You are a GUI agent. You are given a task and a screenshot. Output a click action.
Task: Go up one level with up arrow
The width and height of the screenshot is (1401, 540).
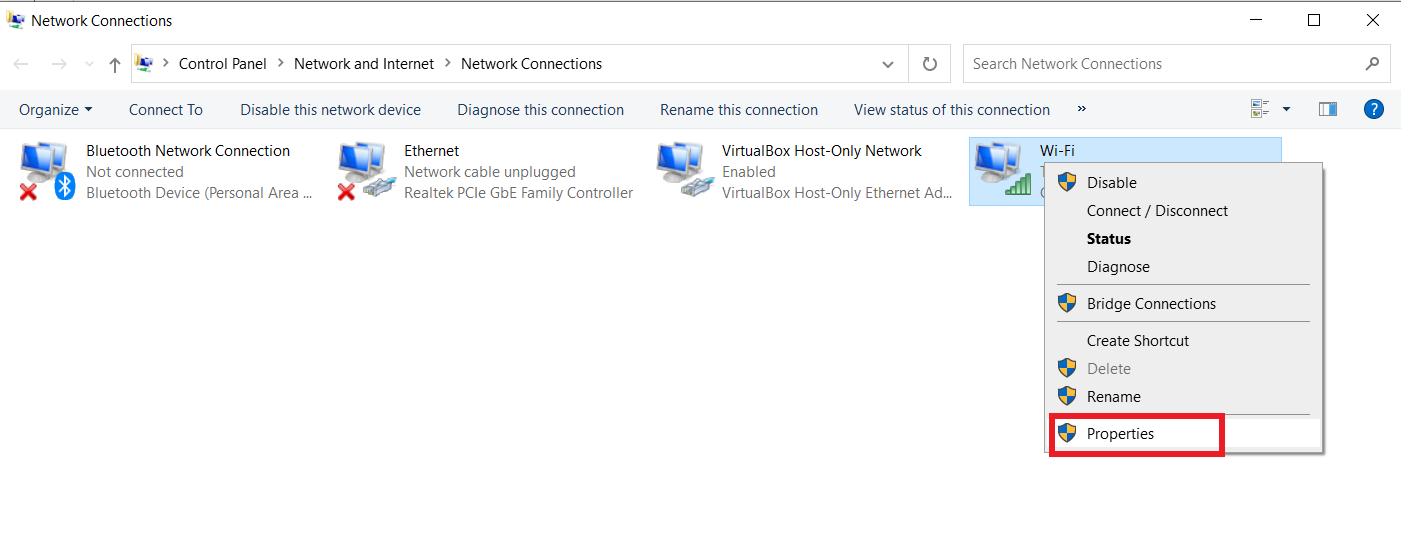[x=115, y=64]
